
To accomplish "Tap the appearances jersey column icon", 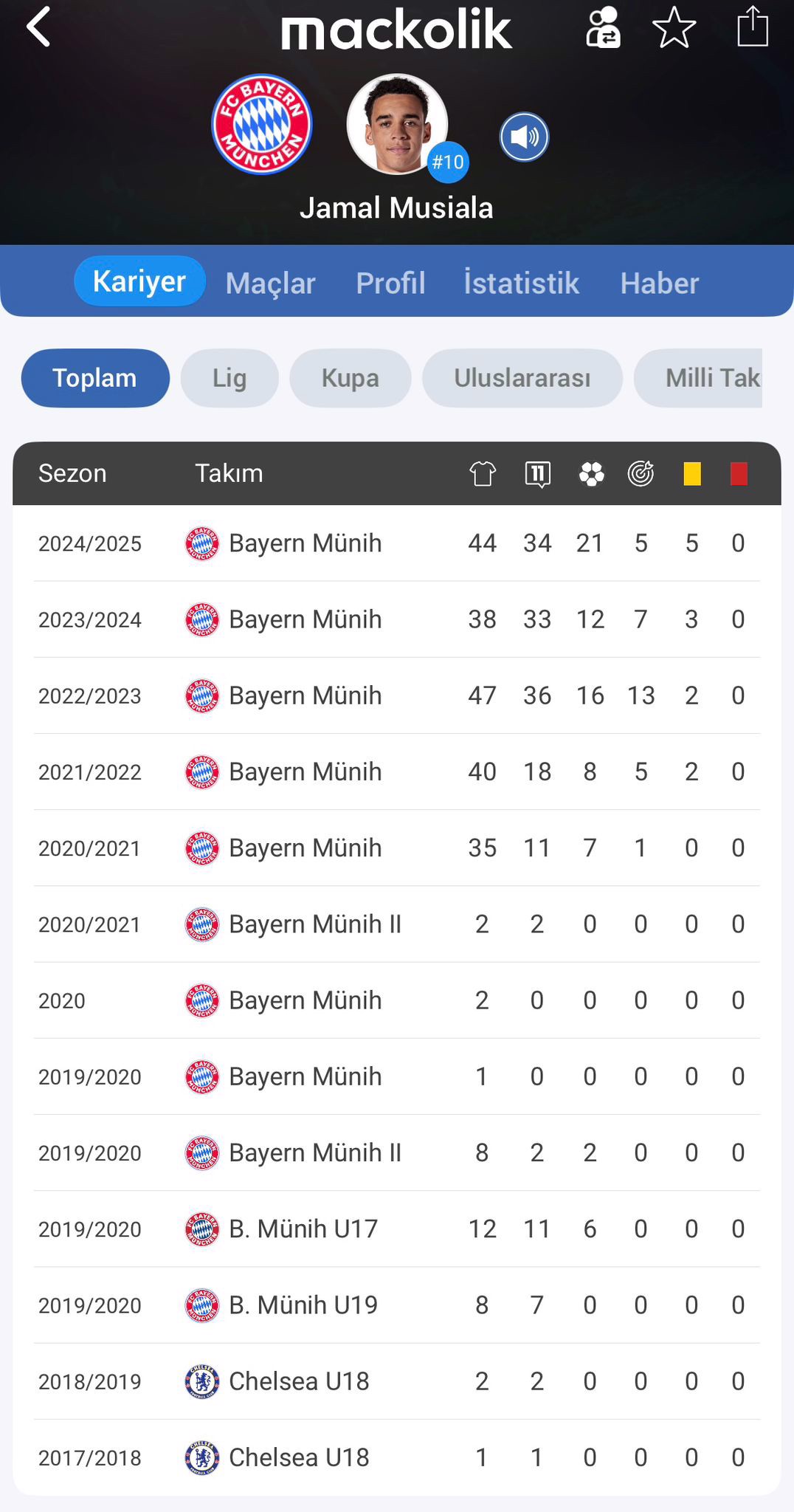I will [483, 473].
